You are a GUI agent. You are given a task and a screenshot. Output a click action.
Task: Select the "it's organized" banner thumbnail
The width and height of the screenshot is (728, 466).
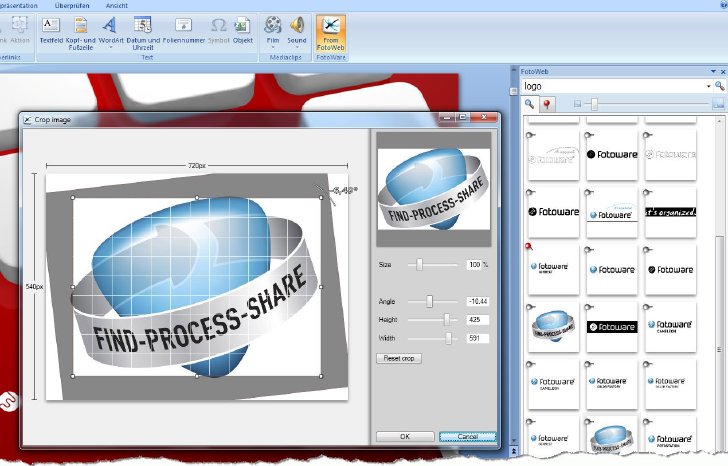tap(670, 213)
